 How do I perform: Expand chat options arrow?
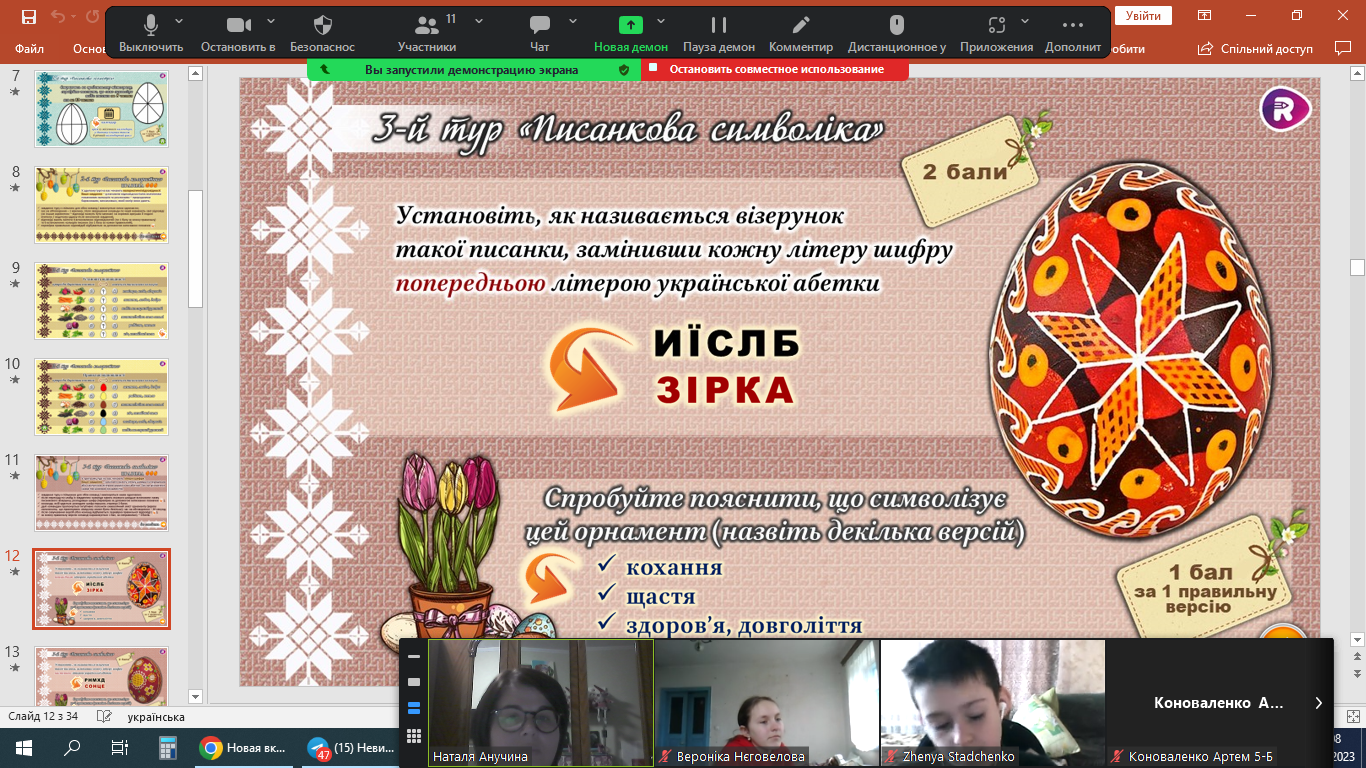pos(573,21)
